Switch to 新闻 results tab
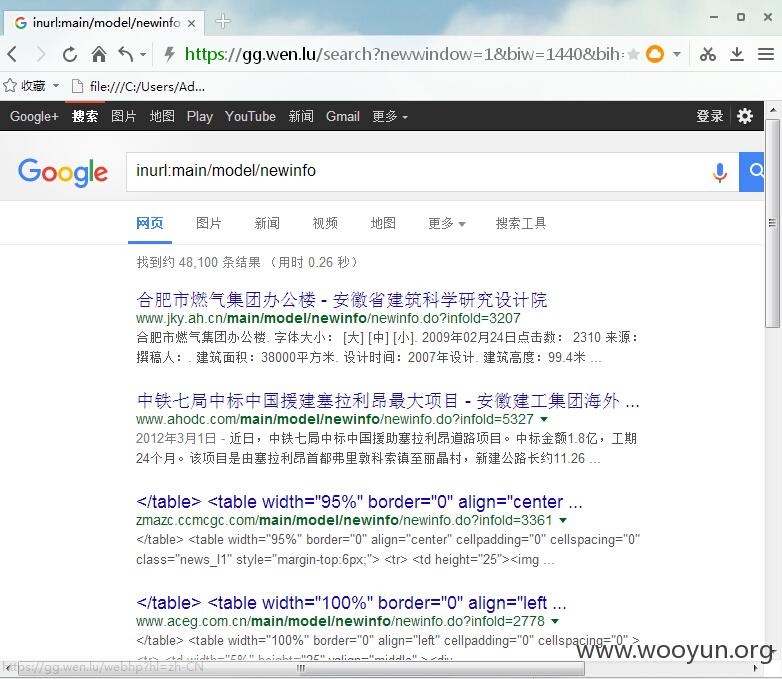782x679 pixels. click(x=267, y=224)
